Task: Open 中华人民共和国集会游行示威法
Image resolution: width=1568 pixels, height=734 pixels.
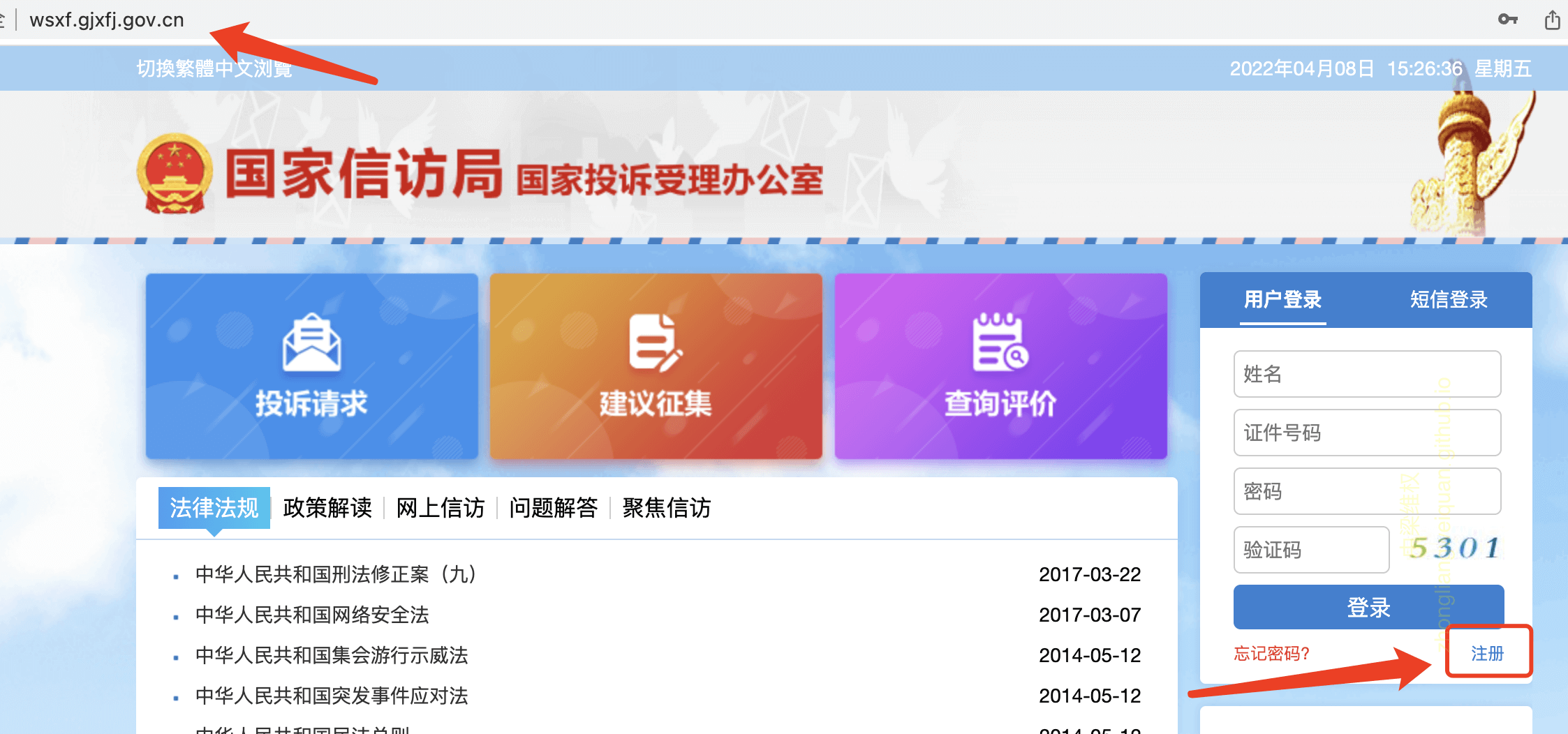Action: (x=332, y=655)
